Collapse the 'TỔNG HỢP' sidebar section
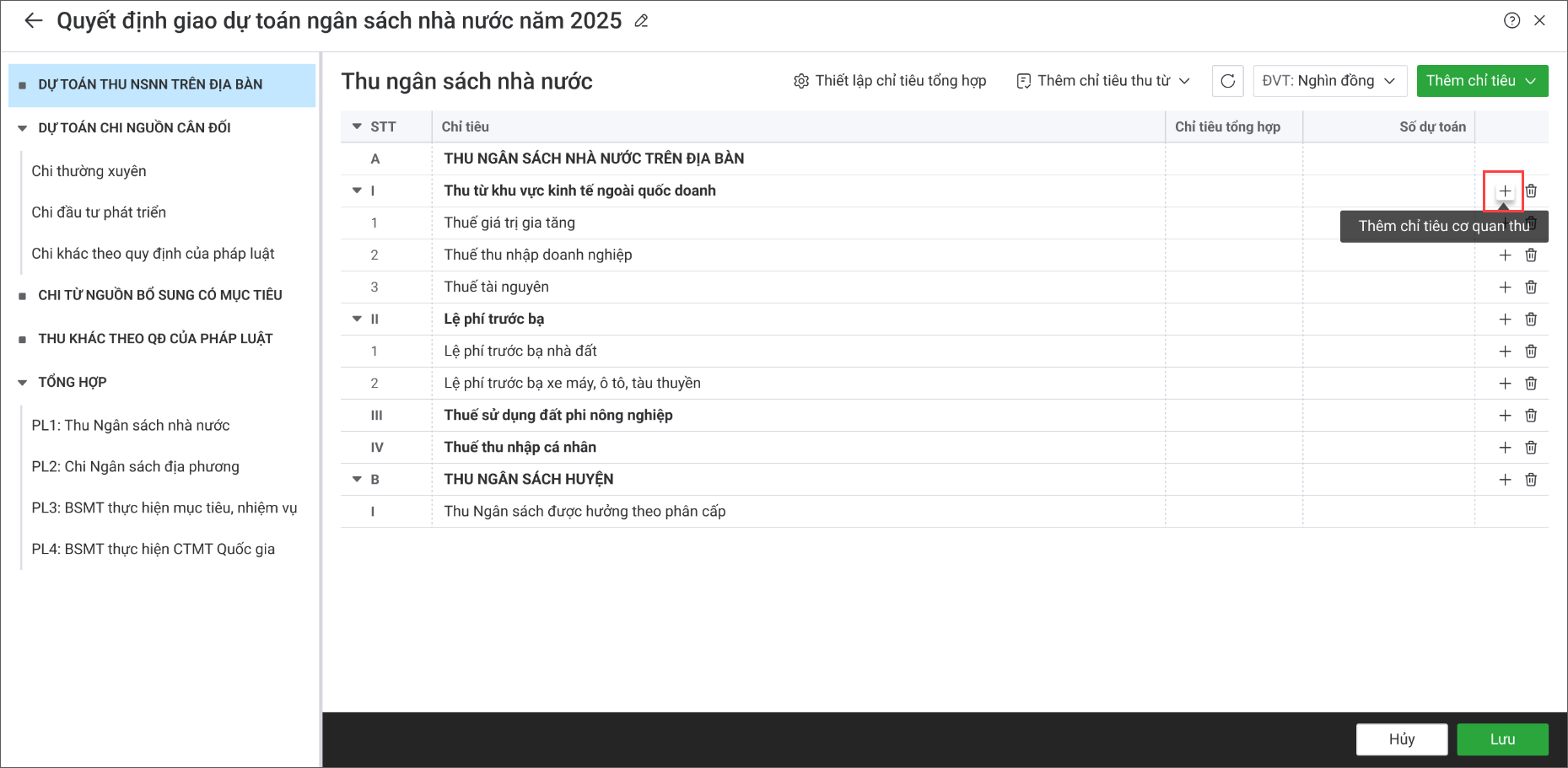 point(23,383)
